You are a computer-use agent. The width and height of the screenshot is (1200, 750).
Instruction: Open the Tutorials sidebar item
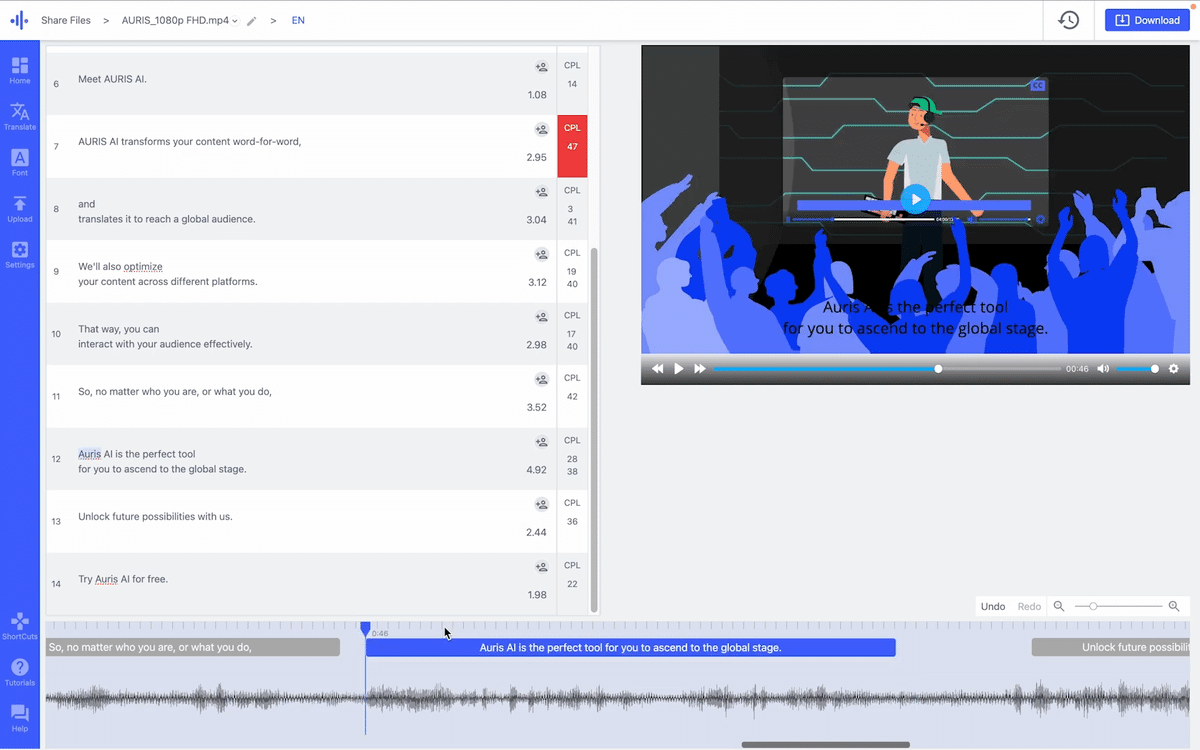click(x=20, y=672)
